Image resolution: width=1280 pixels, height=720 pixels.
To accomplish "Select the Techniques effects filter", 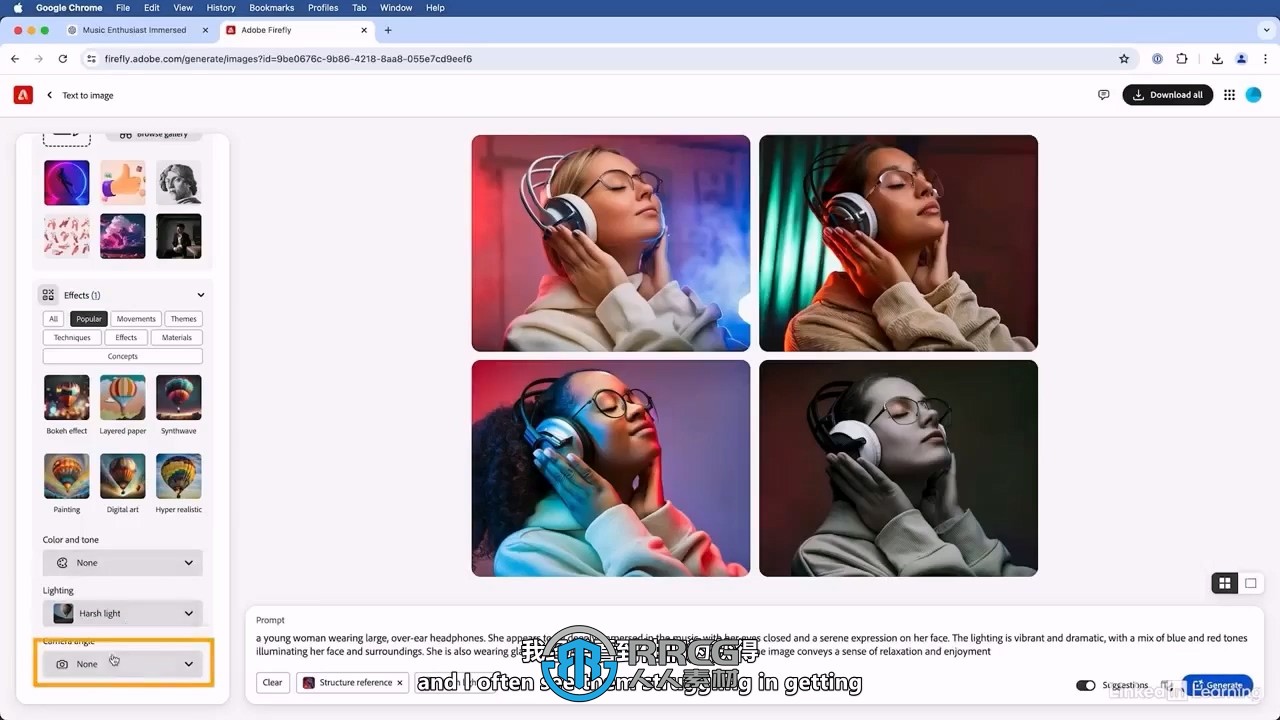I will [72, 337].
